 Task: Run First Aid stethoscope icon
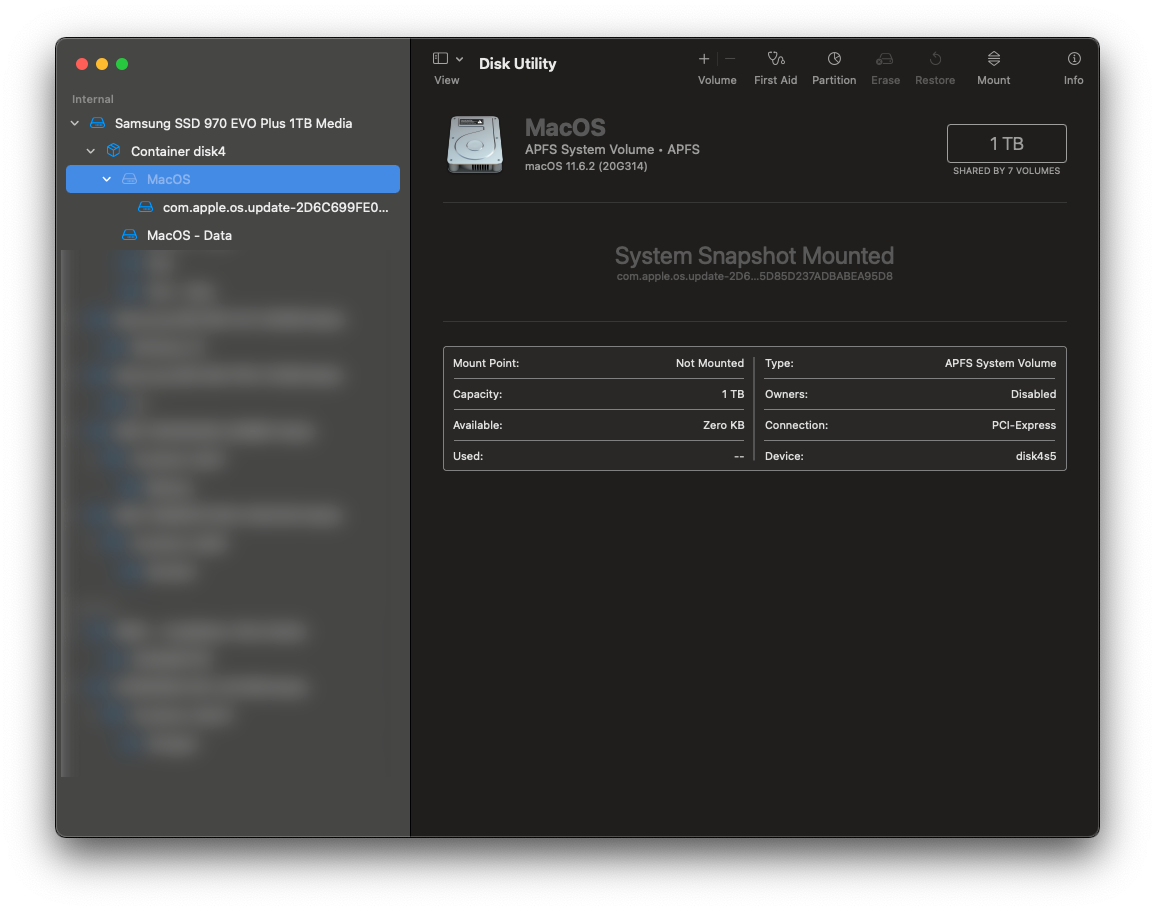(776, 58)
